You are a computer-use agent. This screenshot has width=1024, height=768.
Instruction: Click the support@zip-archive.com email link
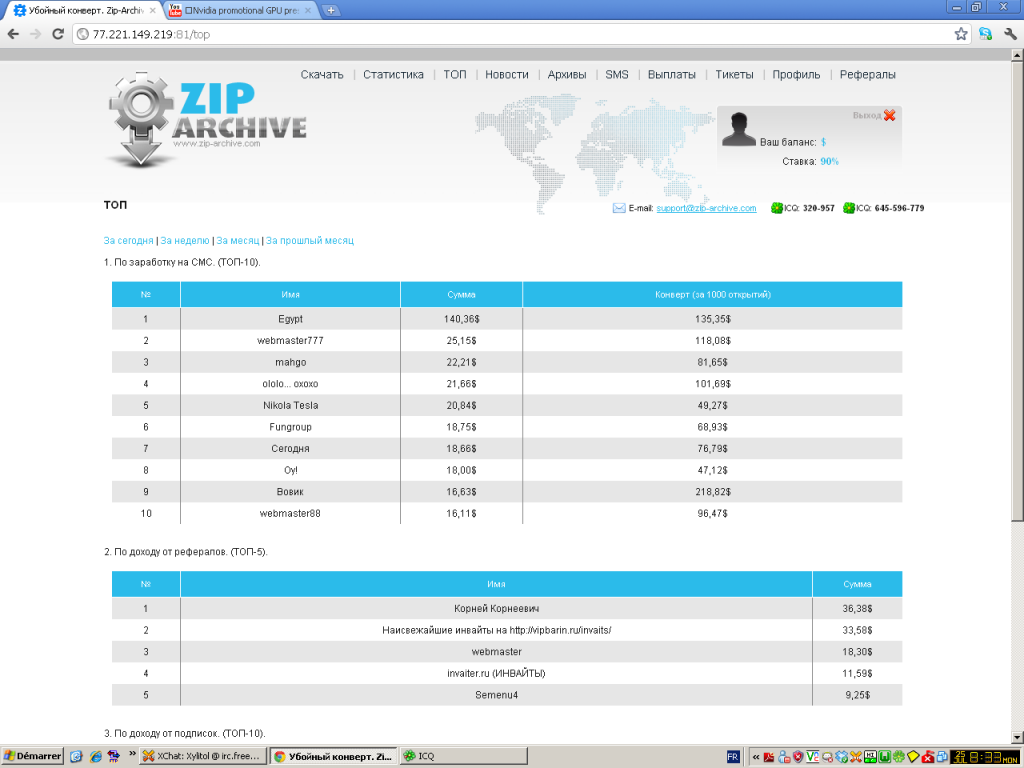[706, 208]
